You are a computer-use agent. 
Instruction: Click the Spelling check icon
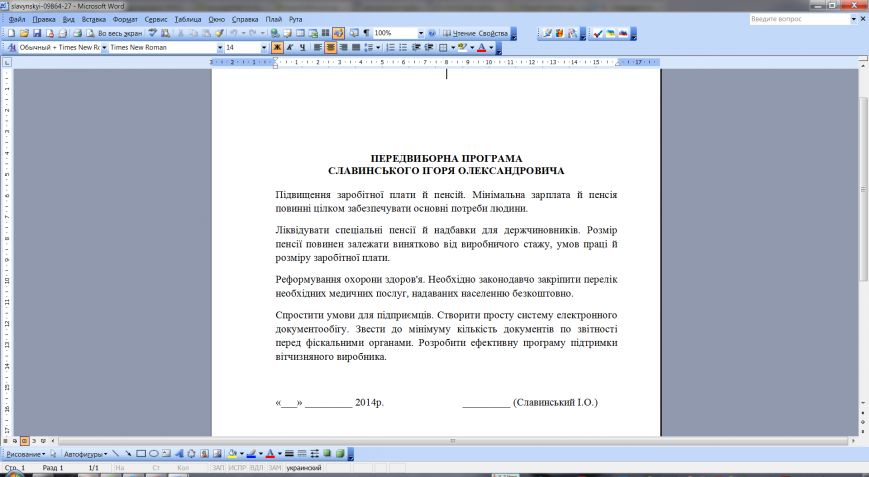pos(152,33)
